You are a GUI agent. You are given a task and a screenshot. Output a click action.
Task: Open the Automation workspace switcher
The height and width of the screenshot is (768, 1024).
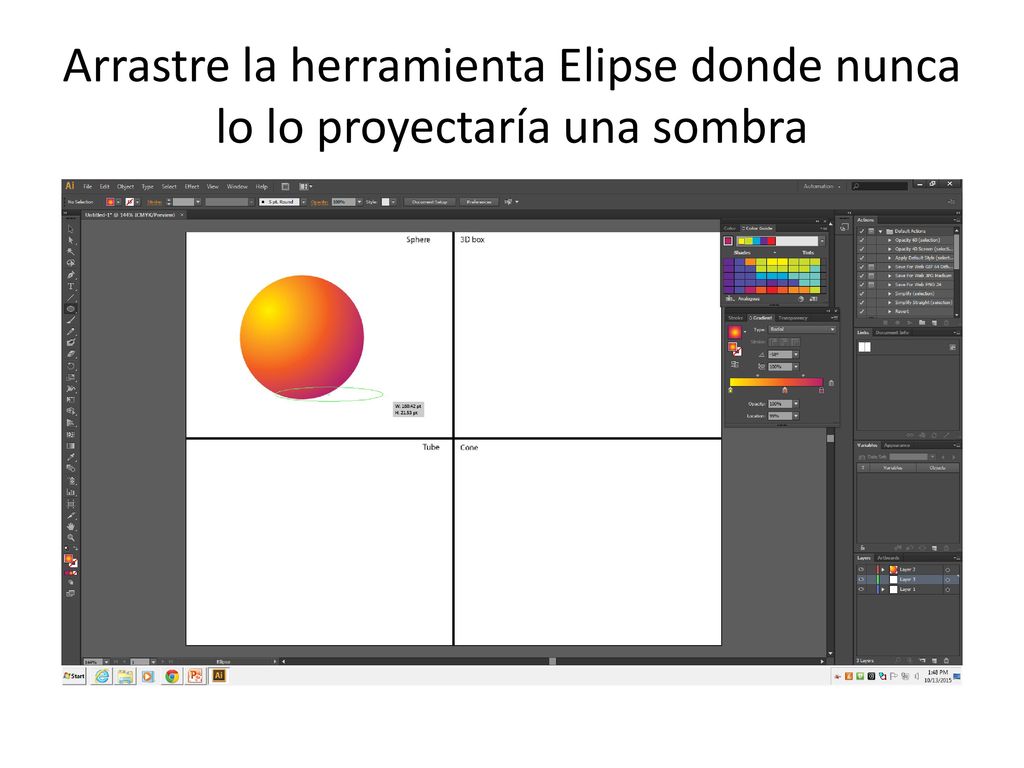822,186
